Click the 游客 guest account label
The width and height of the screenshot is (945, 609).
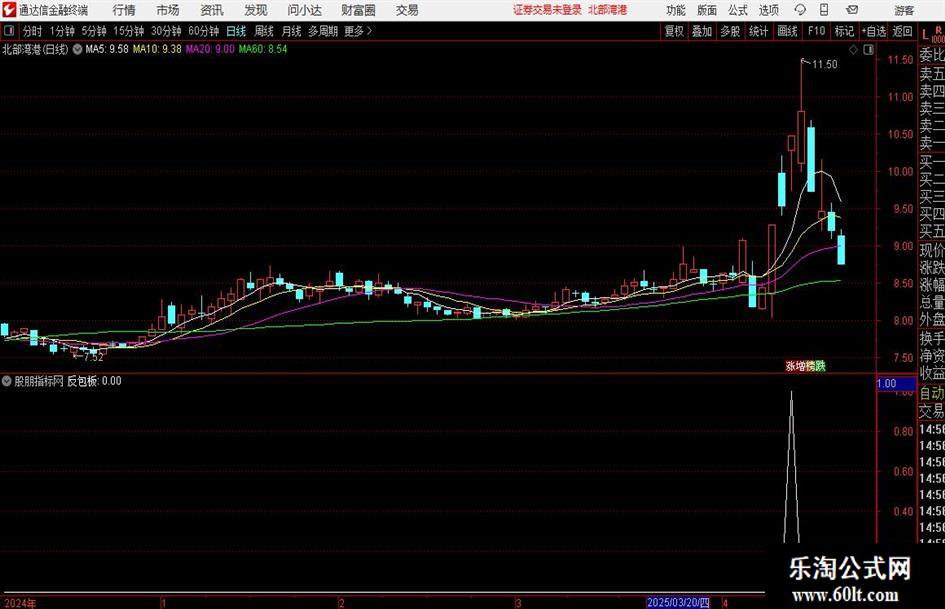[x=904, y=10]
